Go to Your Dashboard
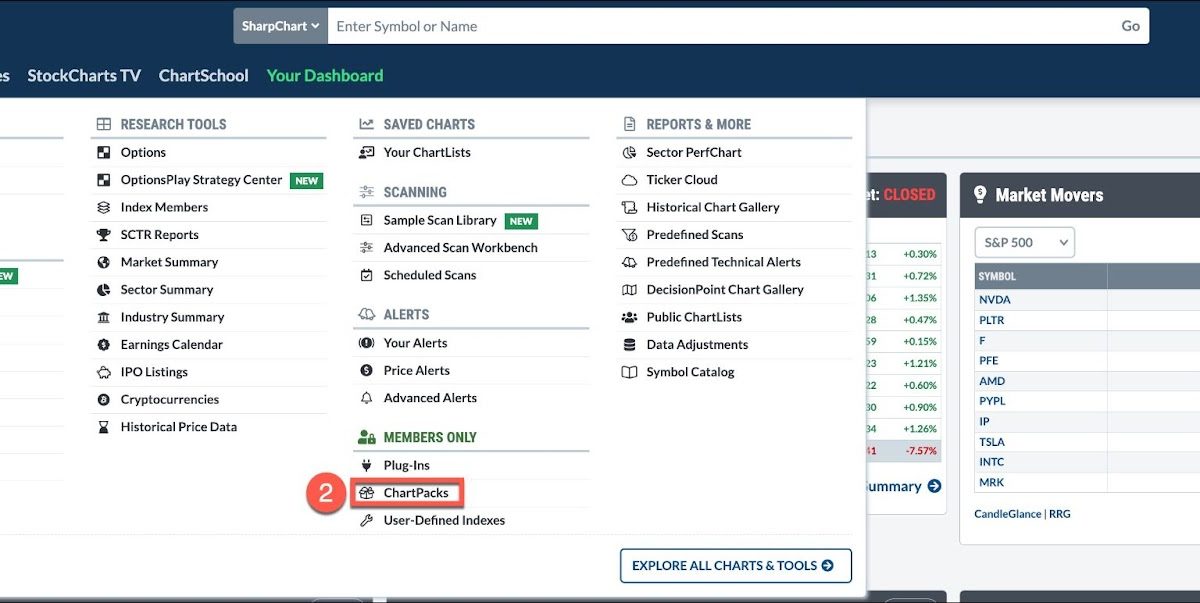This screenshot has width=1200, height=603. (x=325, y=75)
